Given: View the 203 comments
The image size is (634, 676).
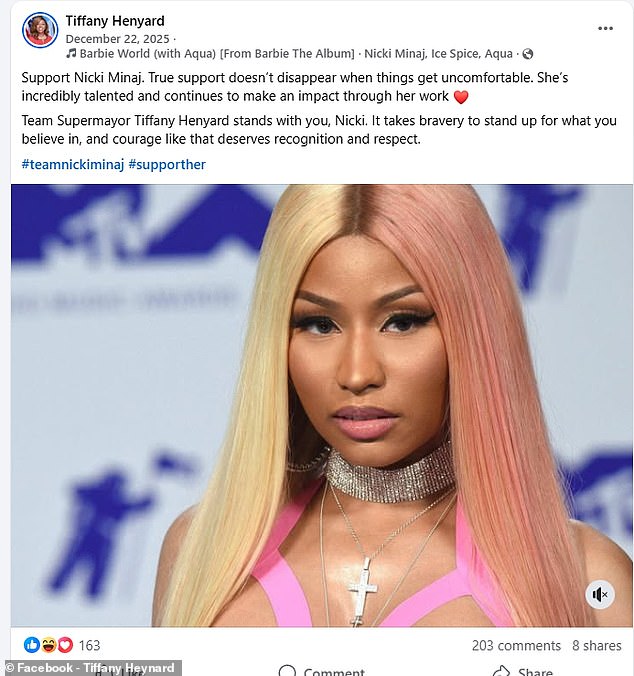Looking at the screenshot, I should pos(516,645).
